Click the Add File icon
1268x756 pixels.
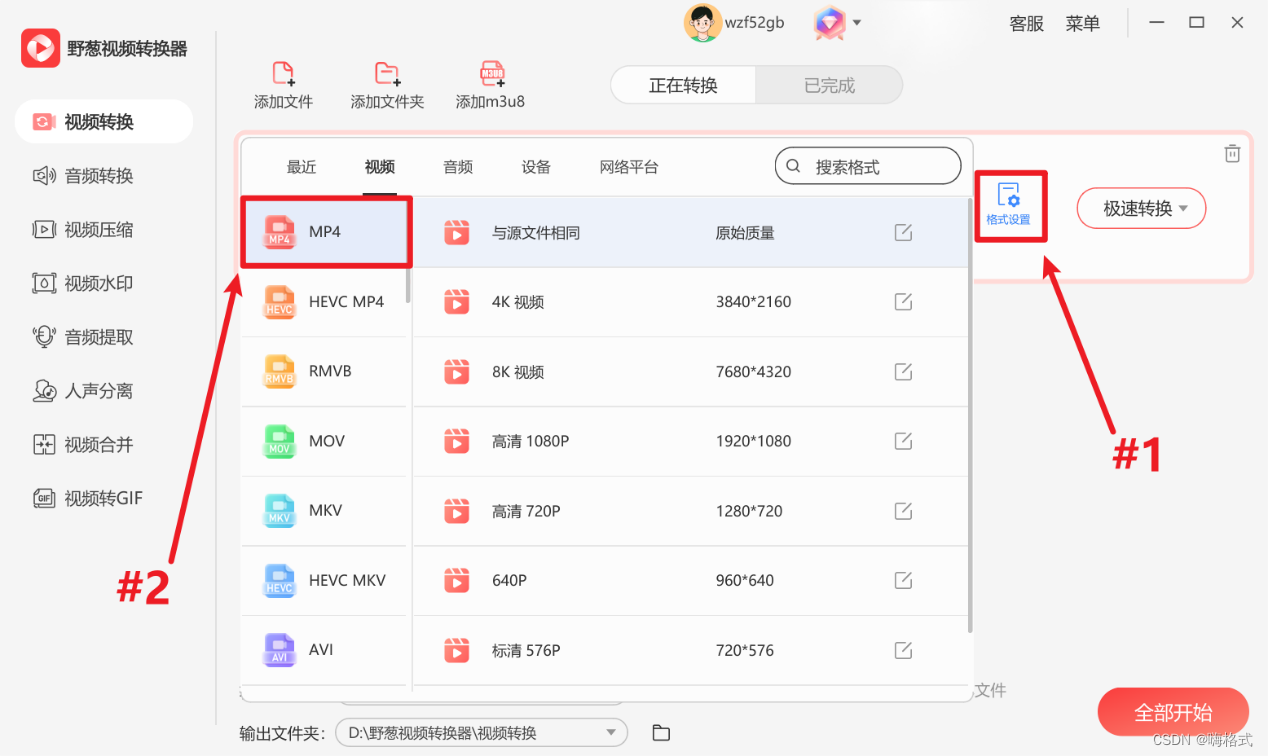coord(283,74)
